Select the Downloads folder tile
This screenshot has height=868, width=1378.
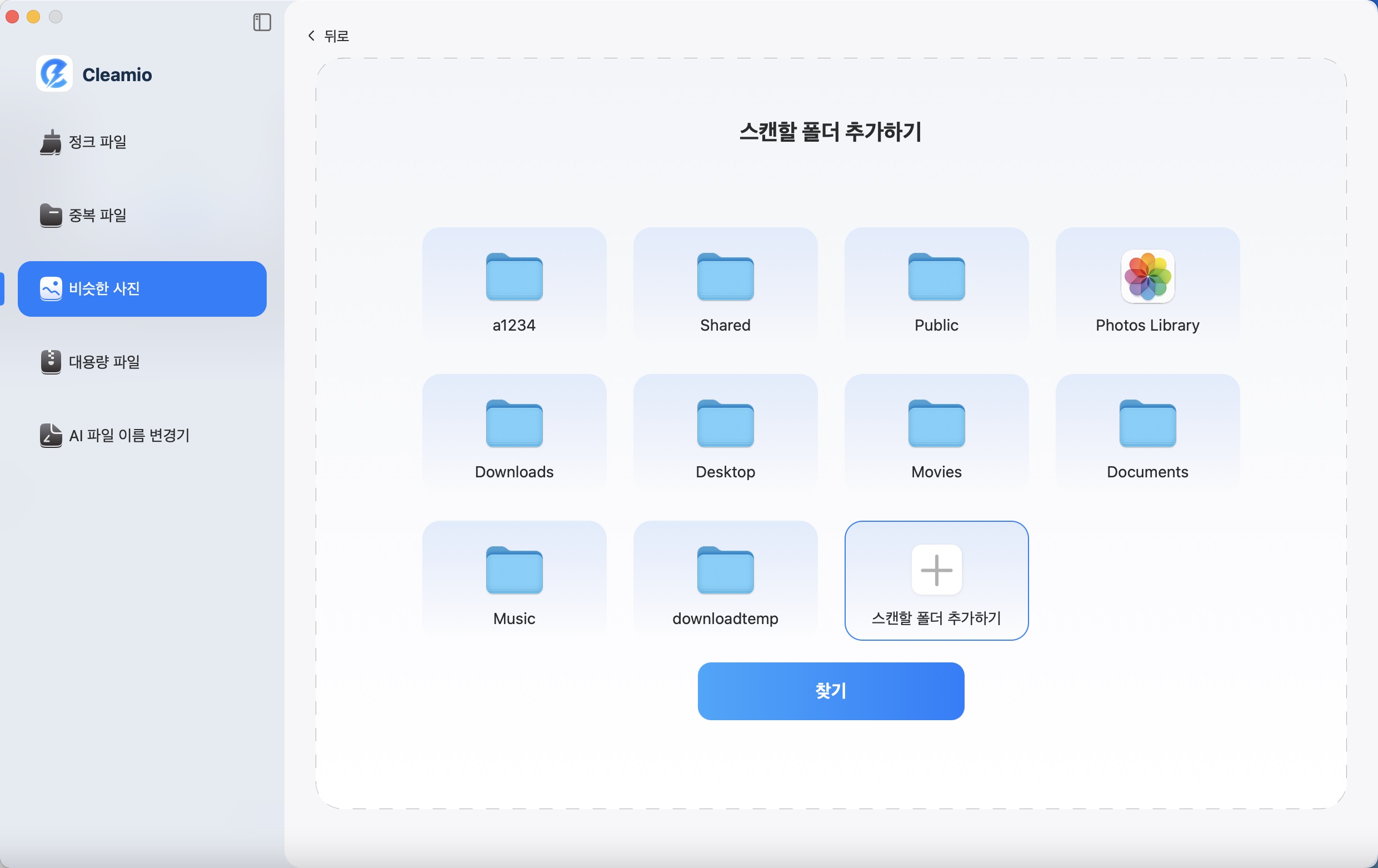(513, 432)
